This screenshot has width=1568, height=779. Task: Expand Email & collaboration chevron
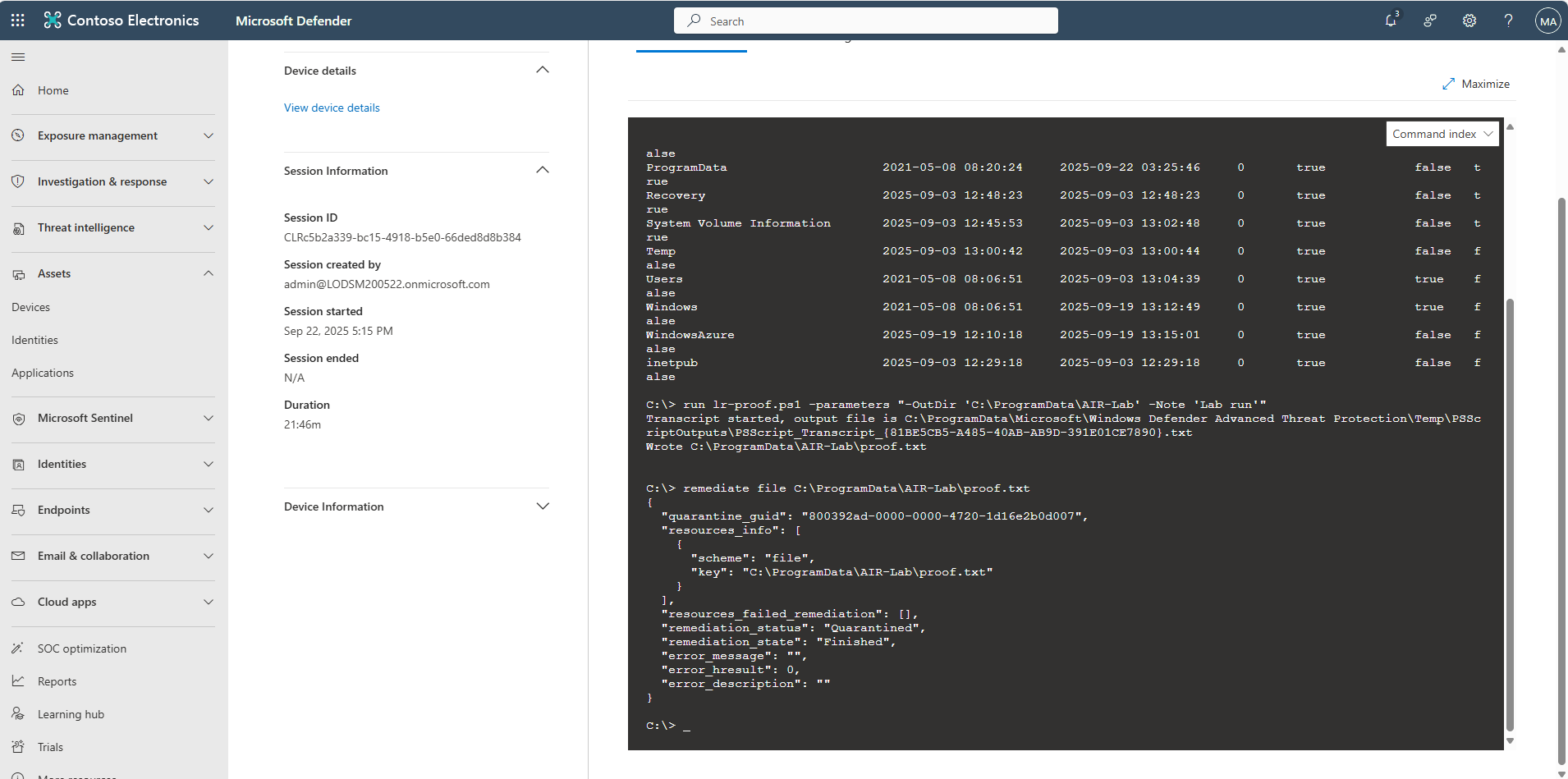209,556
